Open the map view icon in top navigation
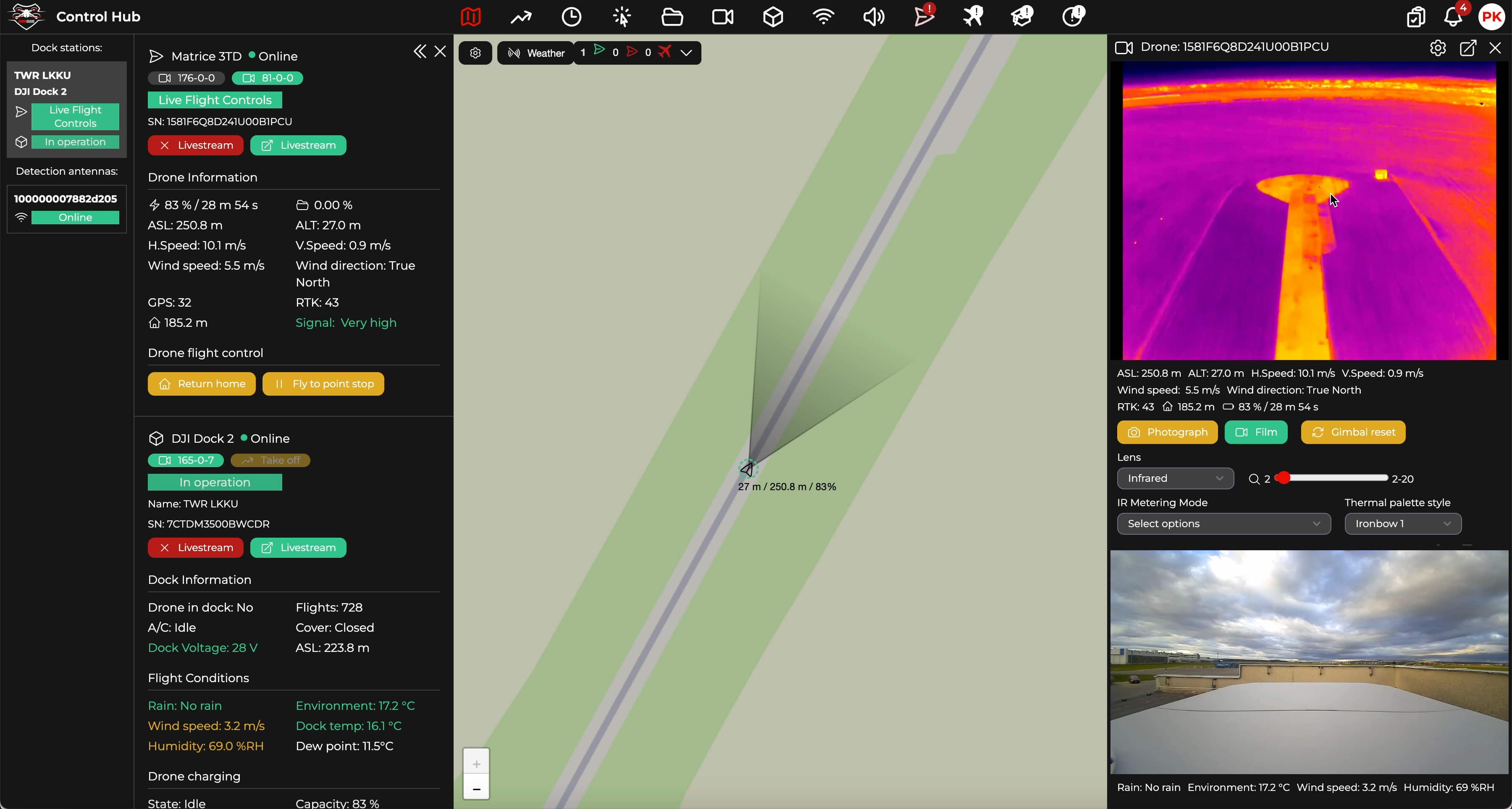This screenshot has width=1512, height=809. [471, 16]
